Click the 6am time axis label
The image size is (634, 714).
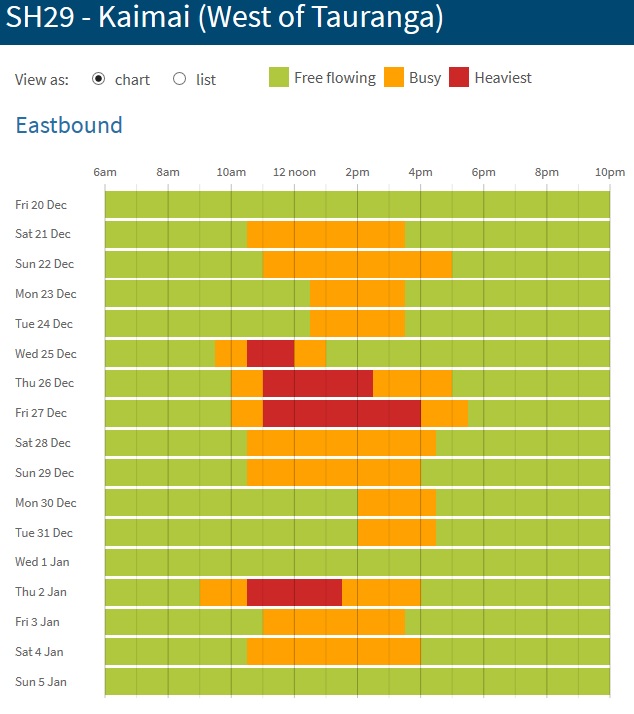[105, 172]
